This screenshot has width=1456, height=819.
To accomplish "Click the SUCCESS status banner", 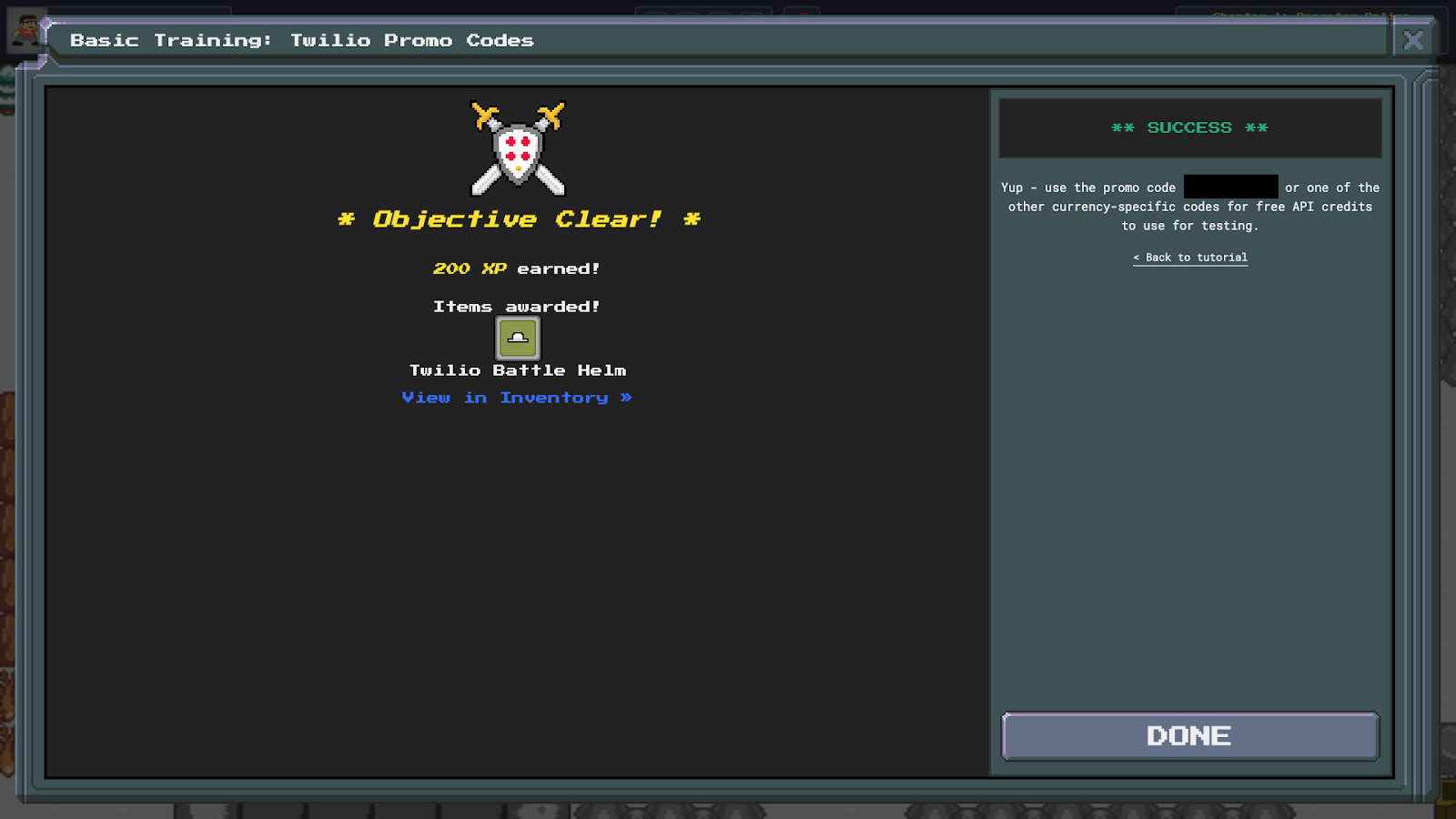I will pos(1190,127).
